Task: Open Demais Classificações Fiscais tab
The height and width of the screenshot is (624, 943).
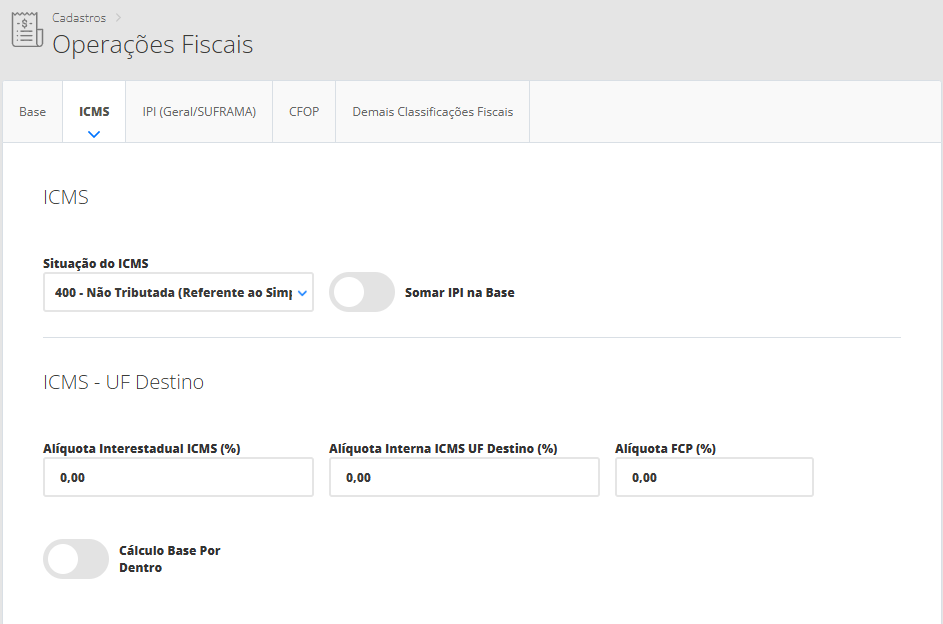Action: click(432, 112)
